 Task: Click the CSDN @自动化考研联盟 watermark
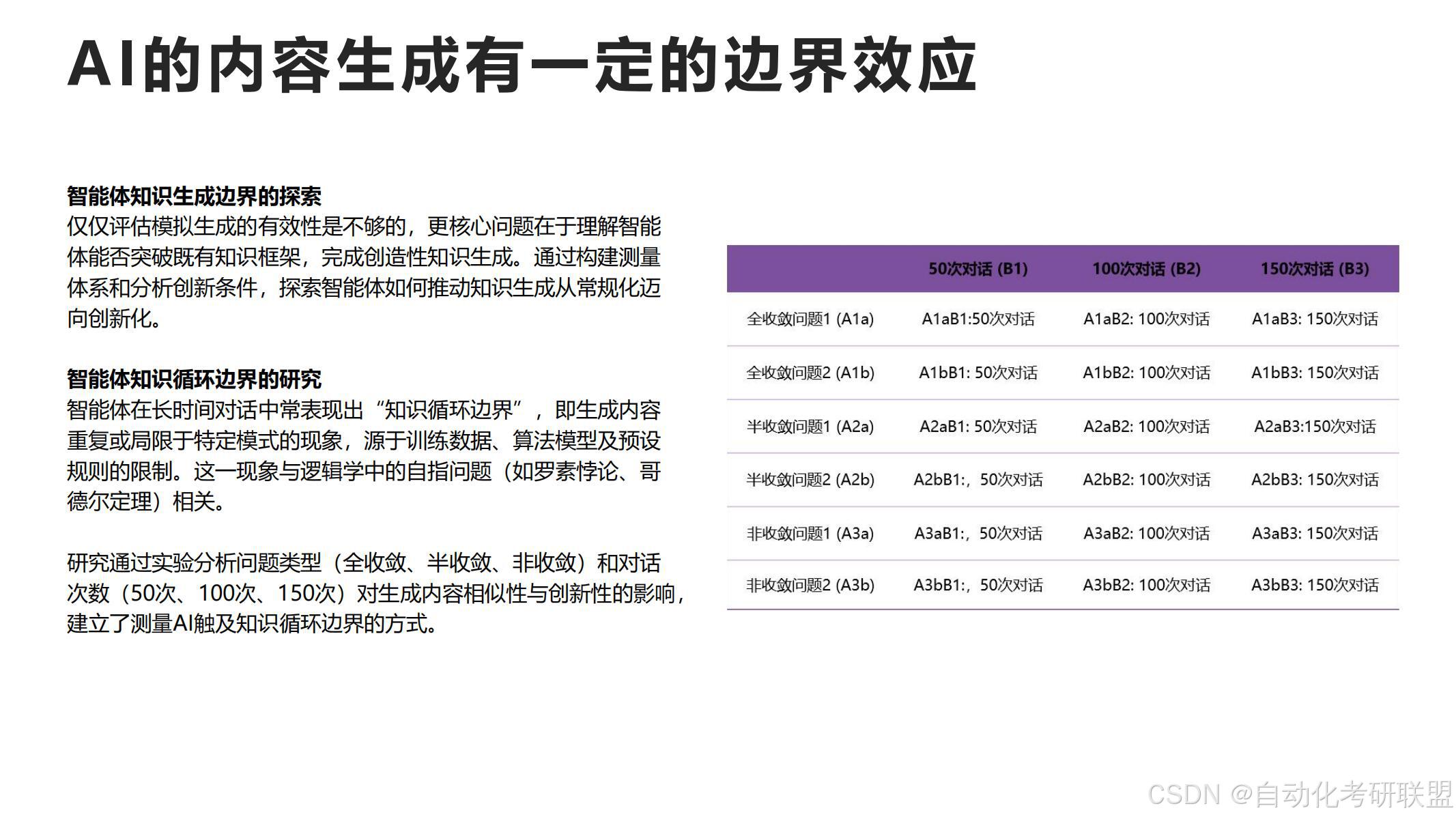tap(1300, 795)
